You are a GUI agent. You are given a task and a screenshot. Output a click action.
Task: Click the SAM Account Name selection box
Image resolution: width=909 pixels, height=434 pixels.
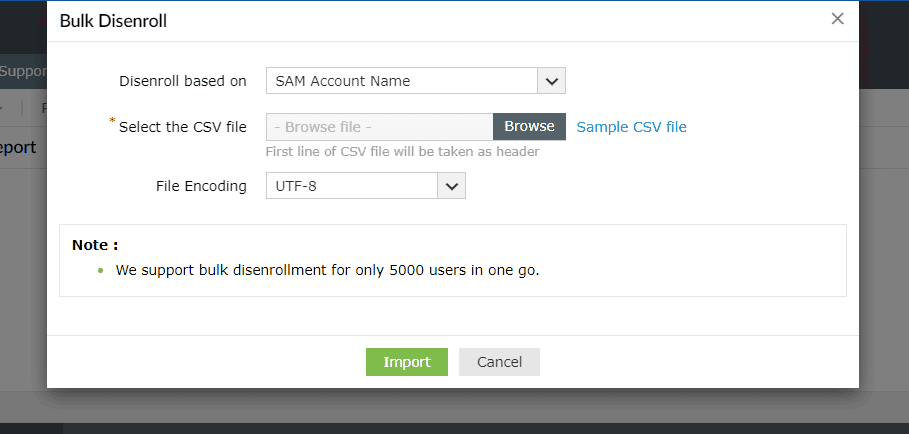pos(402,81)
